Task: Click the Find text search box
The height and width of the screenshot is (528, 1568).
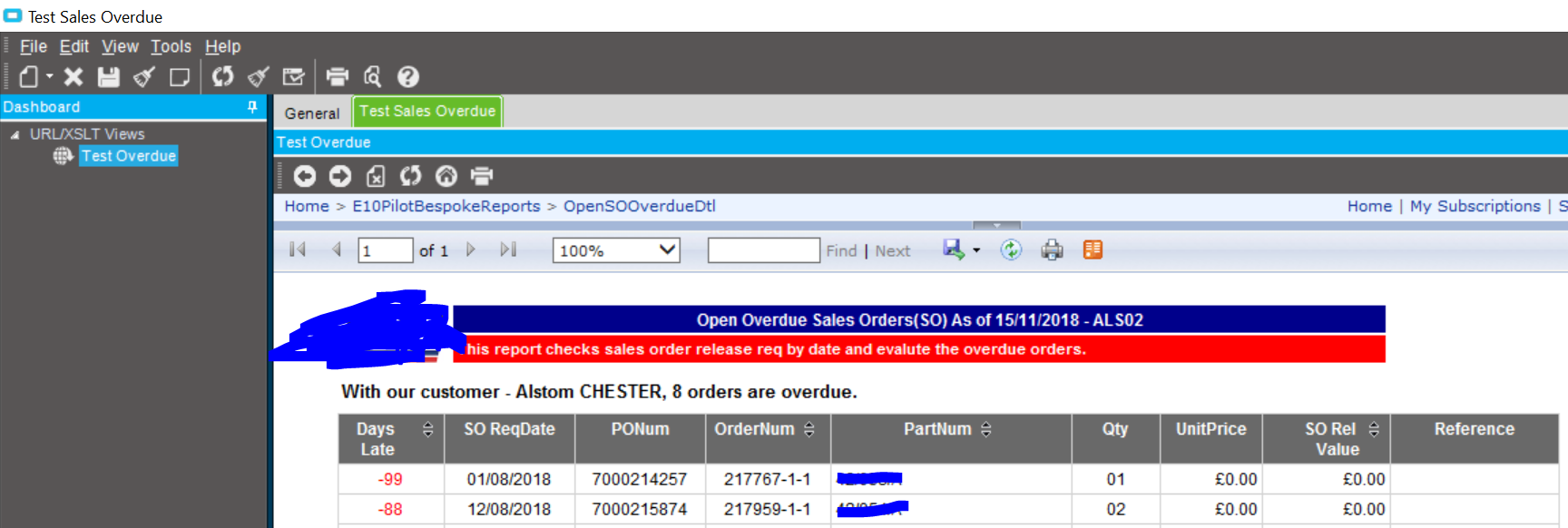Action: (764, 250)
